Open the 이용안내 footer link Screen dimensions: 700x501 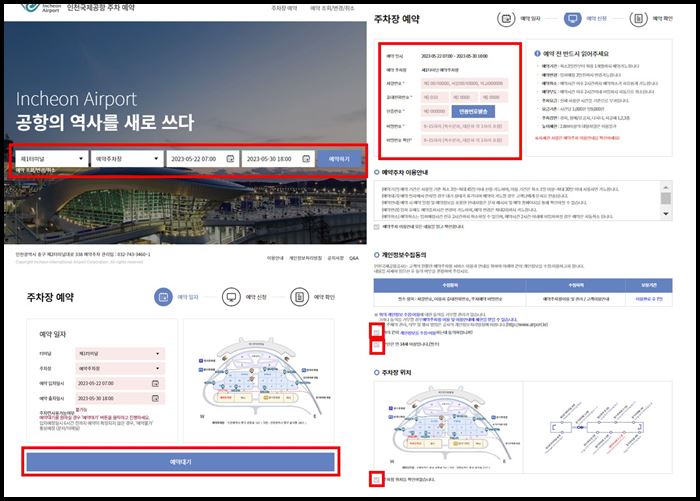coord(275,258)
